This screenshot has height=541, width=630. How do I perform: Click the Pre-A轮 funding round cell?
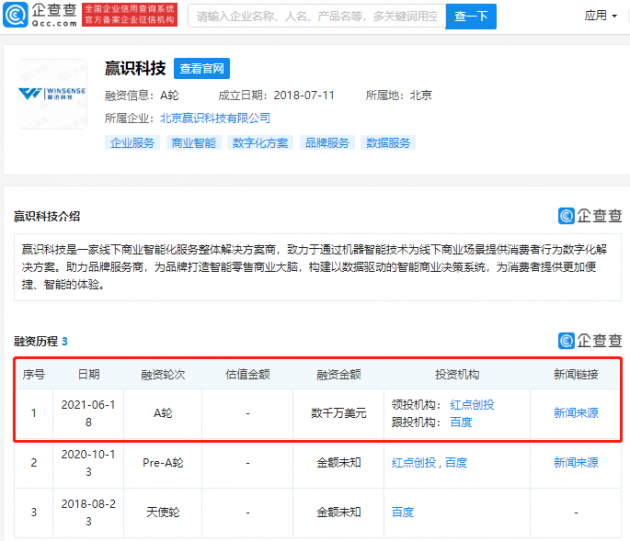click(x=163, y=463)
